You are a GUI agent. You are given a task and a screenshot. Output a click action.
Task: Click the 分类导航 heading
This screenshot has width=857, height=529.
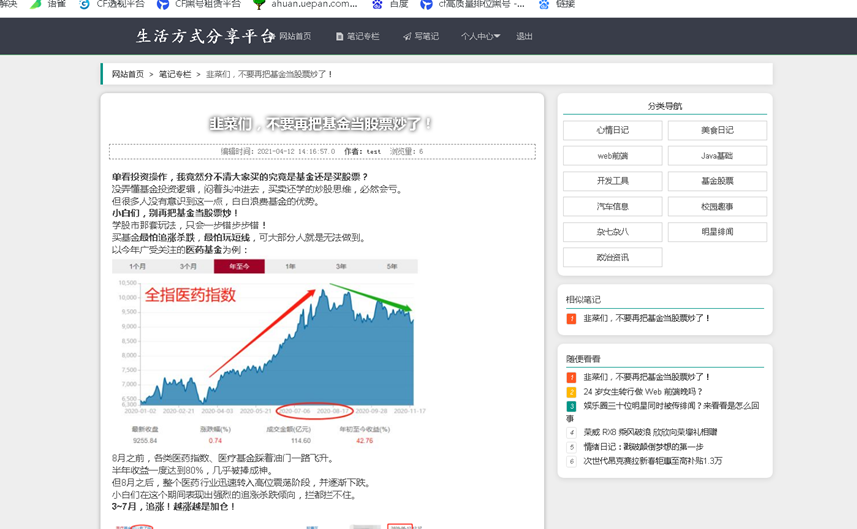point(665,106)
